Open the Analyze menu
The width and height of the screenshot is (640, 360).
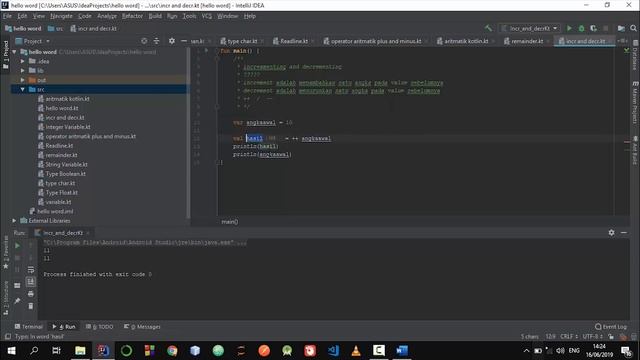[107, 16]
